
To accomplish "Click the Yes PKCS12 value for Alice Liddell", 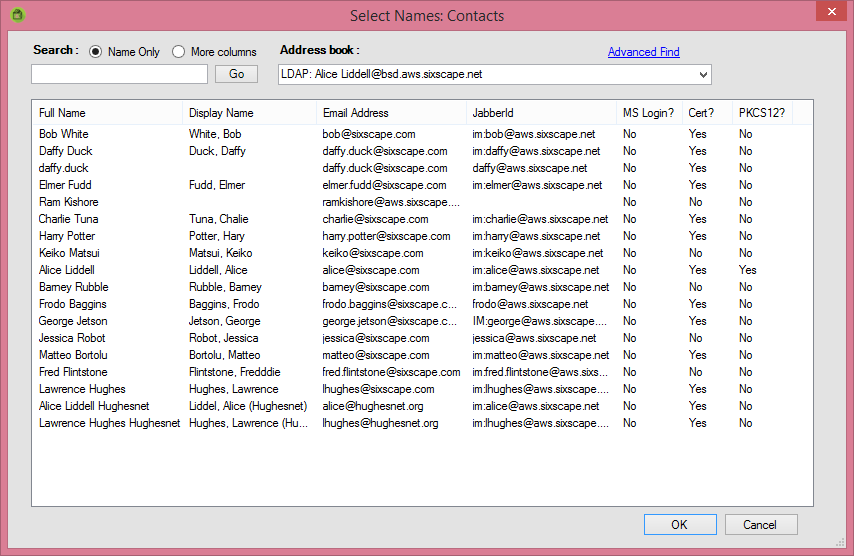I will [747, 270].
